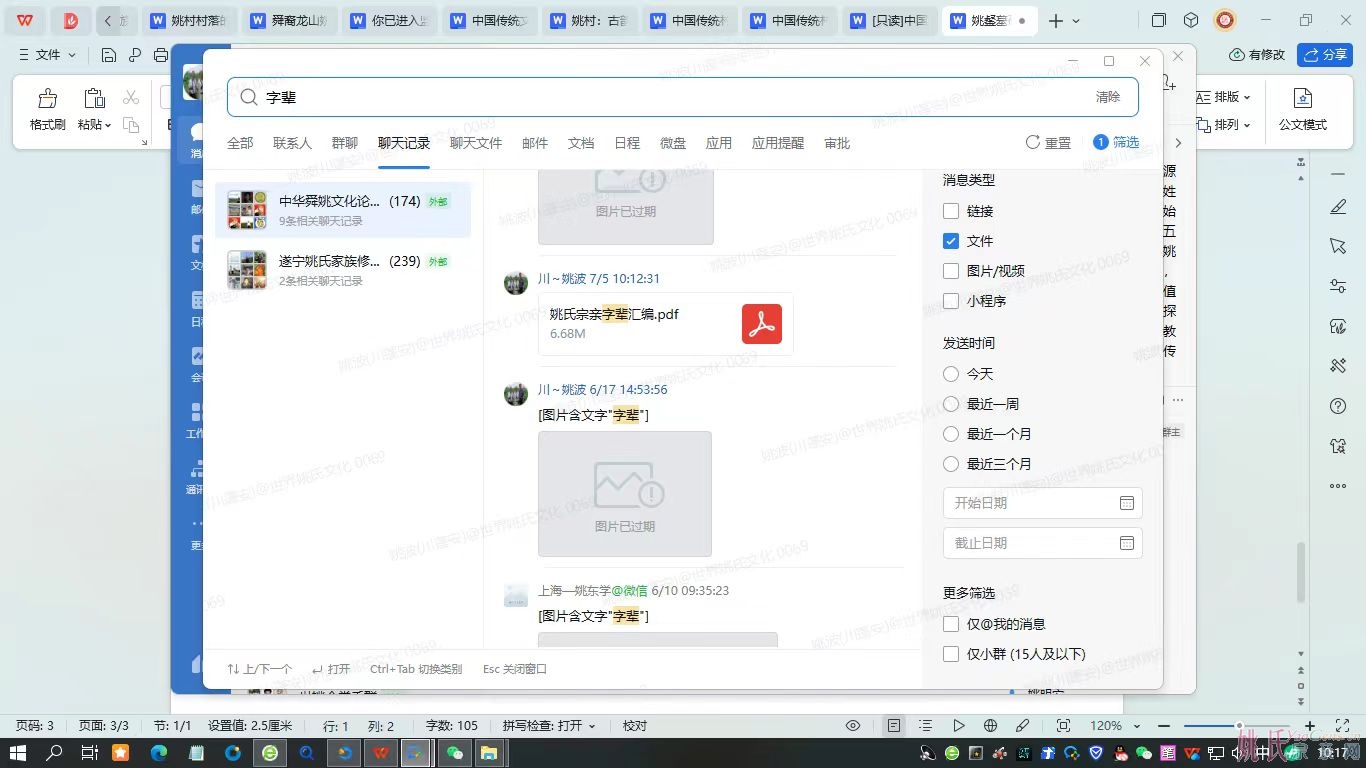Viewport: 1366px width, 768px height.
Task: Switch to the 群聊 search tab
Action: pos(345,143)
